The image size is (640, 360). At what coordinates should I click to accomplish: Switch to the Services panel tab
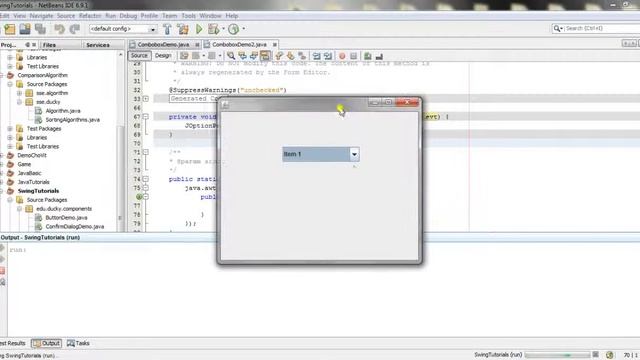tap(98, 45)
